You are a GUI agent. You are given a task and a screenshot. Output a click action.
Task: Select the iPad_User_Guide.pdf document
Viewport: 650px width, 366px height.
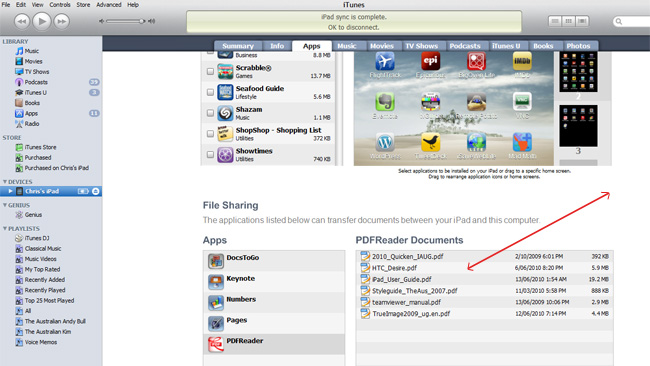pos(485,279)
